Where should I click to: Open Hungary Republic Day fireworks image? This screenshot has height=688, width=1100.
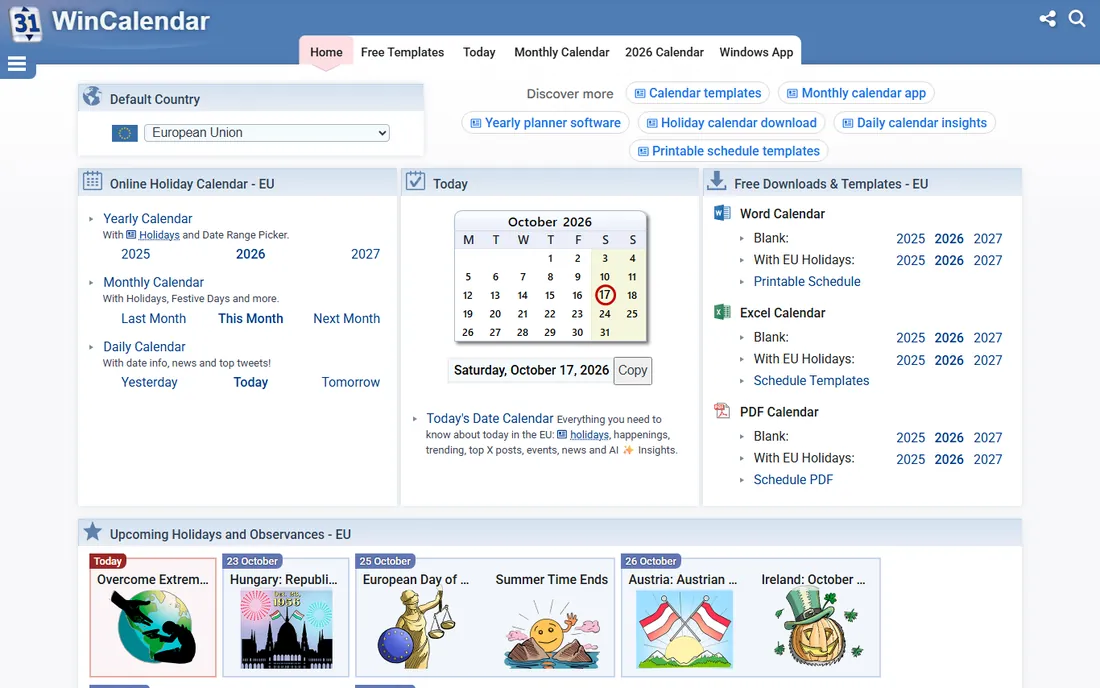[286, 629]
